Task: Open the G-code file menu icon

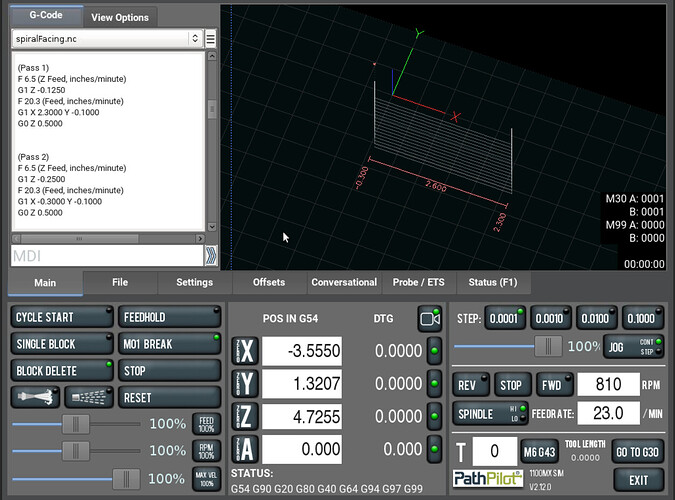Action: [211, 39]
